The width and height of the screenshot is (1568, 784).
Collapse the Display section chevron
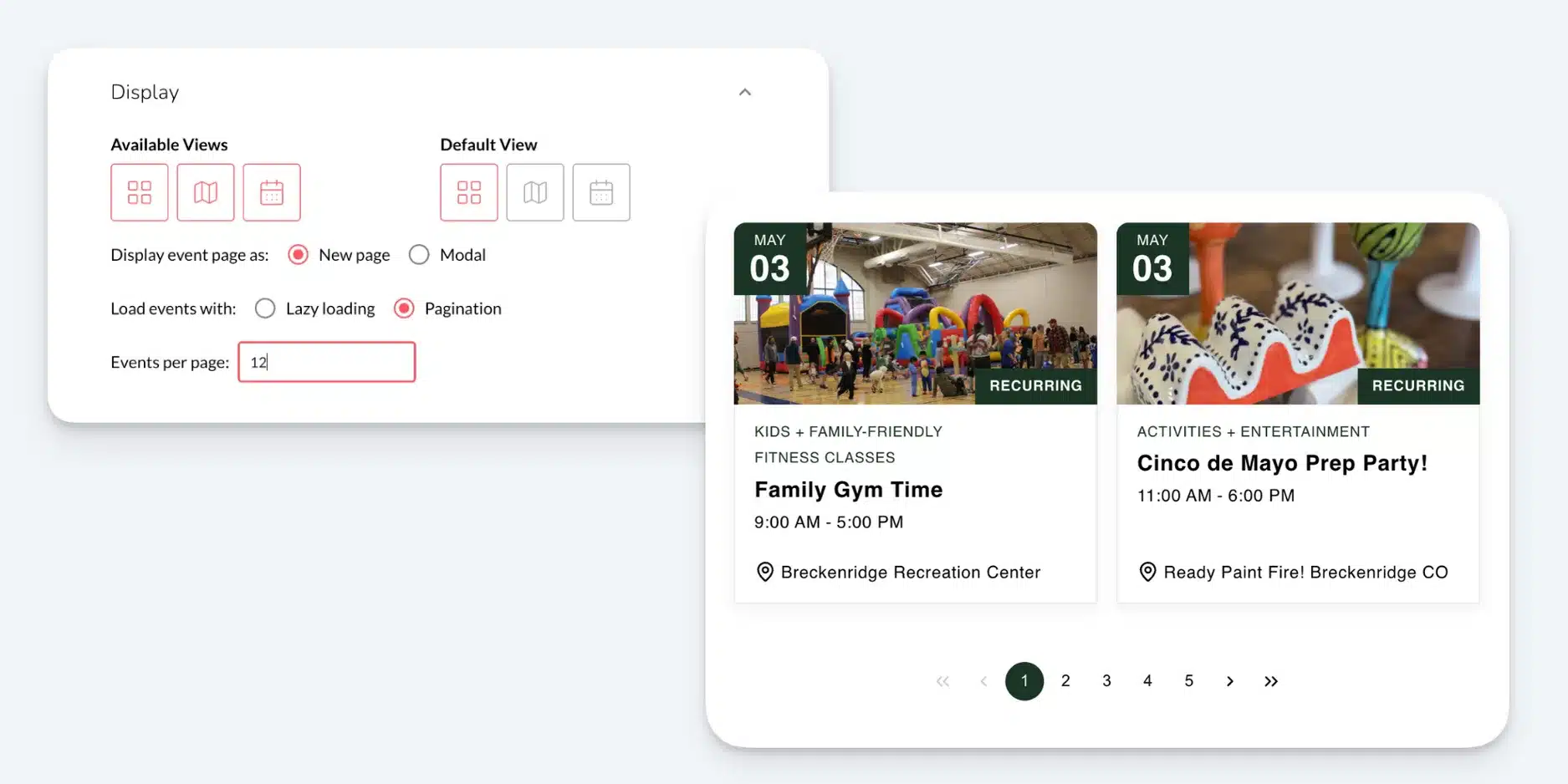pos(745,92)
